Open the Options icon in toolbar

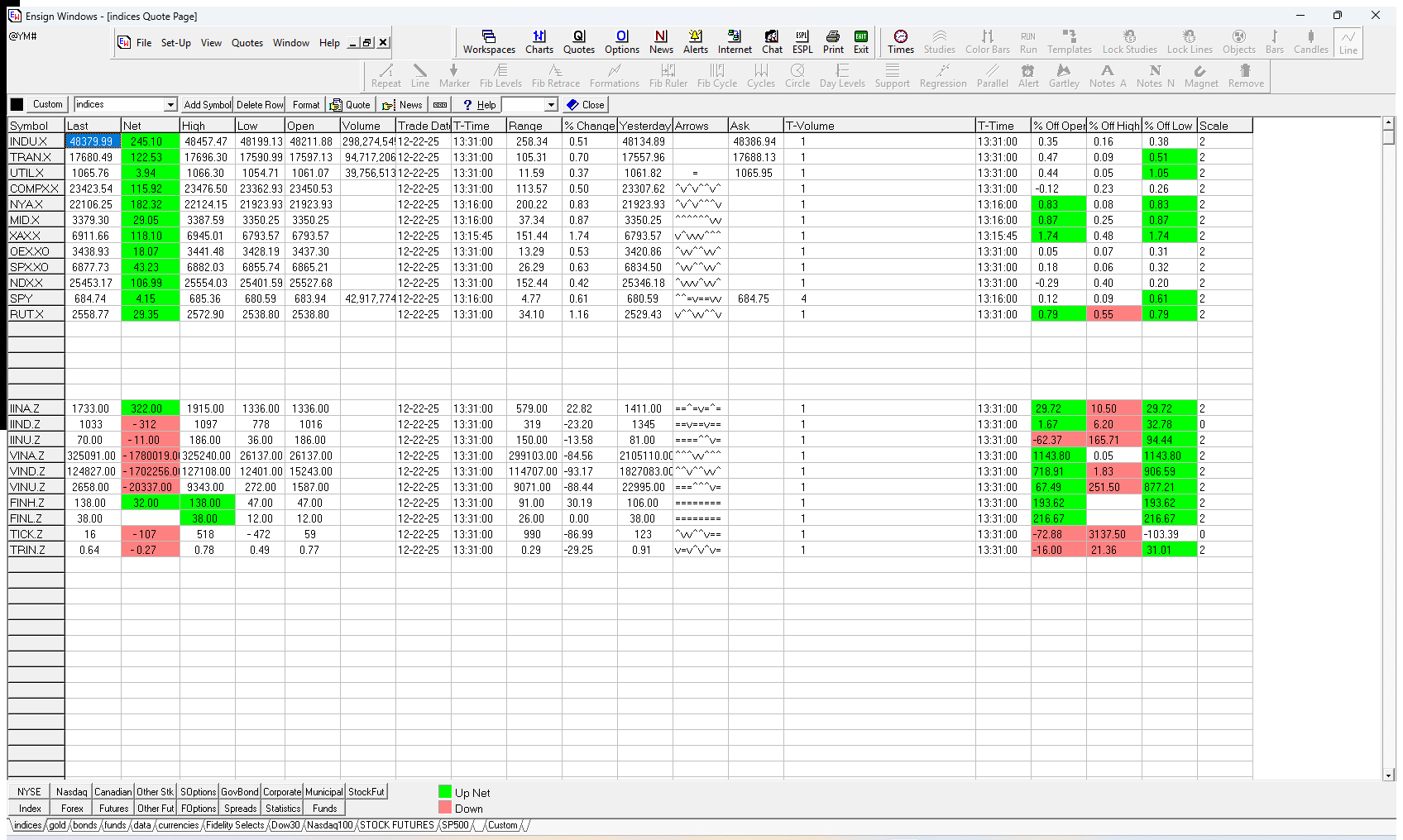coord(621,42)
